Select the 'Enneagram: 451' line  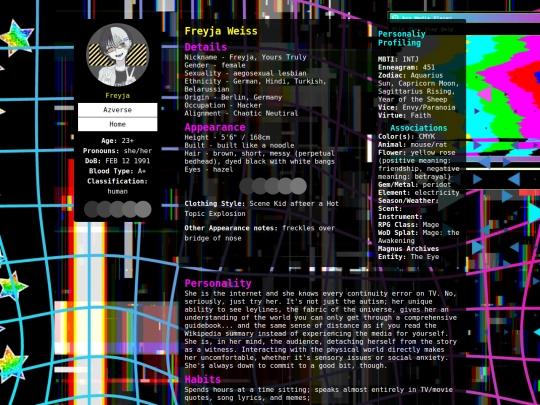(406, 67)
